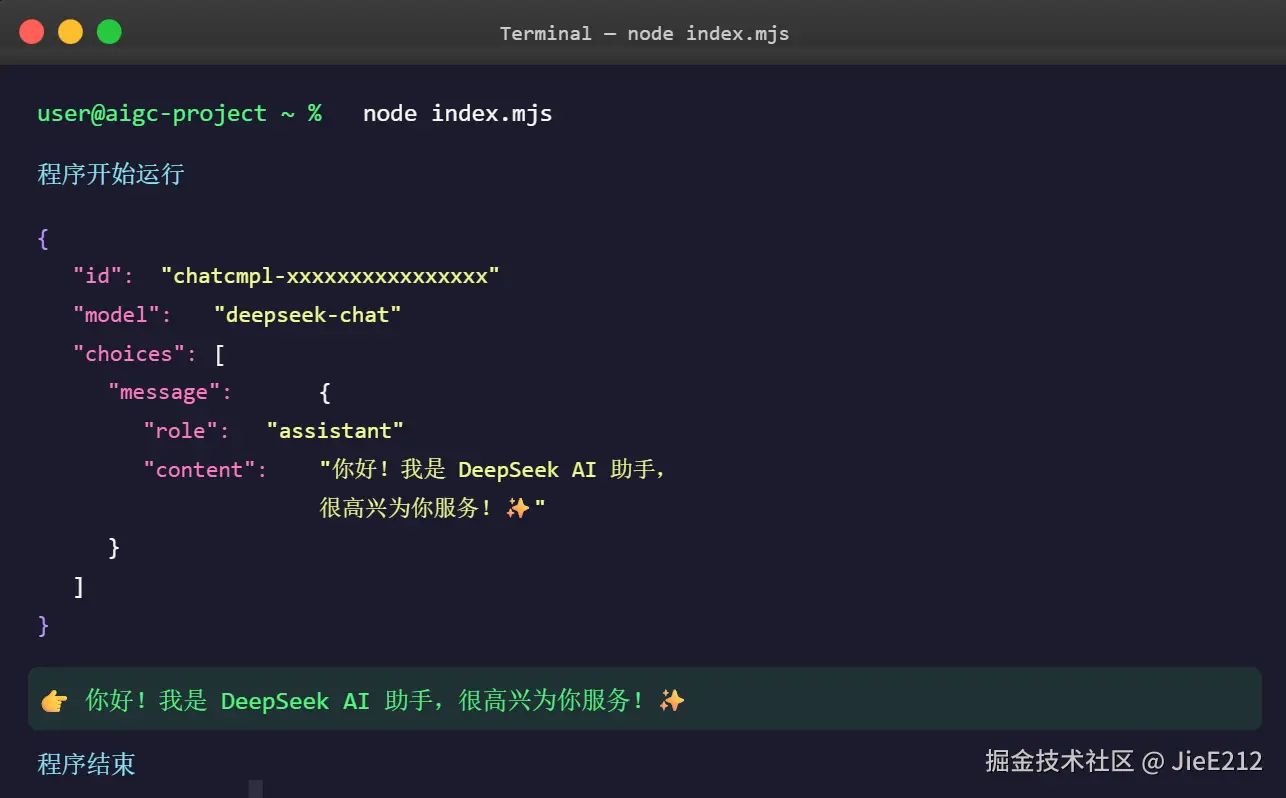Click the purple closing brace ending the JSON
The width and height of the screenshot is (1286, 798).
click(x=43, y=625)
